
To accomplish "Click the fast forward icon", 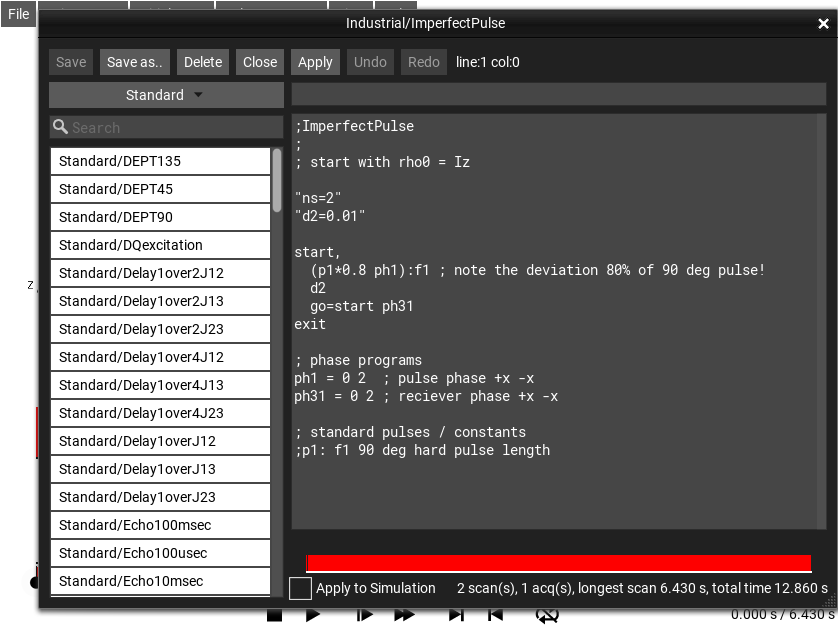I will 407,616.
